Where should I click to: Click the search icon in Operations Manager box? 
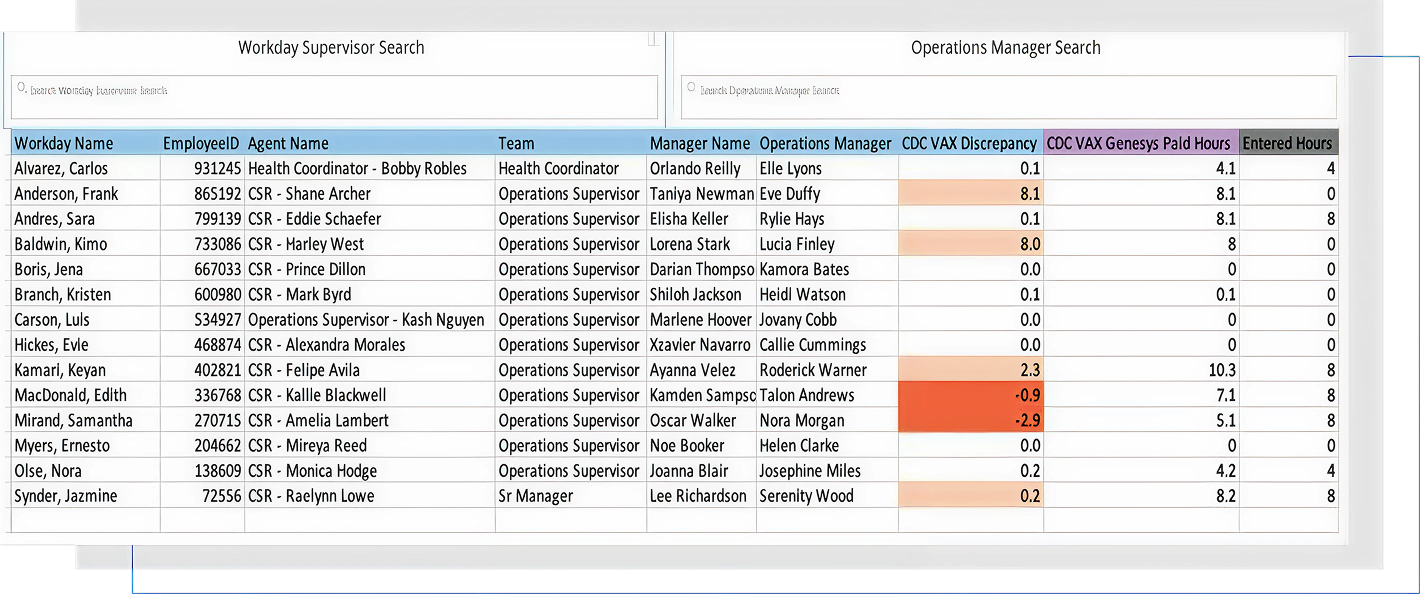coord(692,88)
